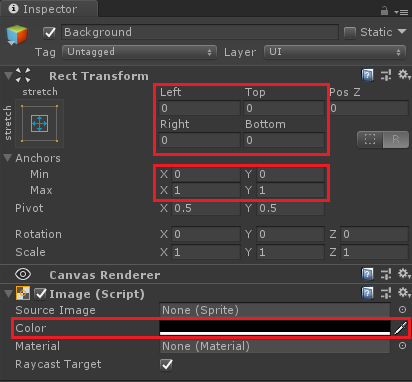This screenshot has height=382, width=412.
Task: Toggle the Inspector lock icon
Action: click(x=384, y=11)
